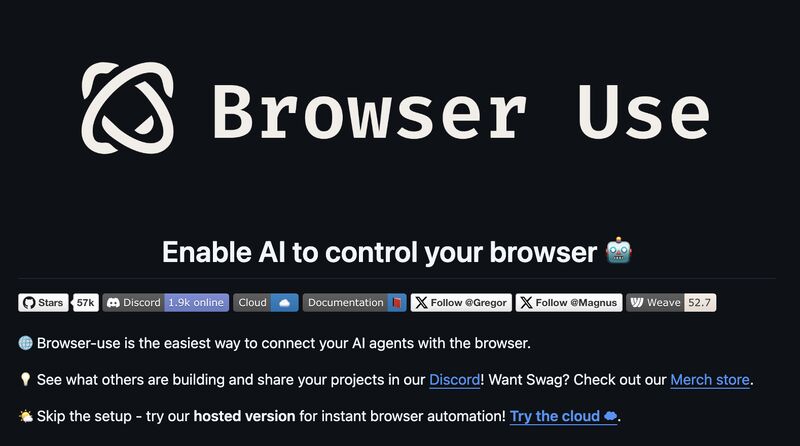This screenshot has height=446, width=800.
Task: Visit the Merch store link
Action: 710,380
